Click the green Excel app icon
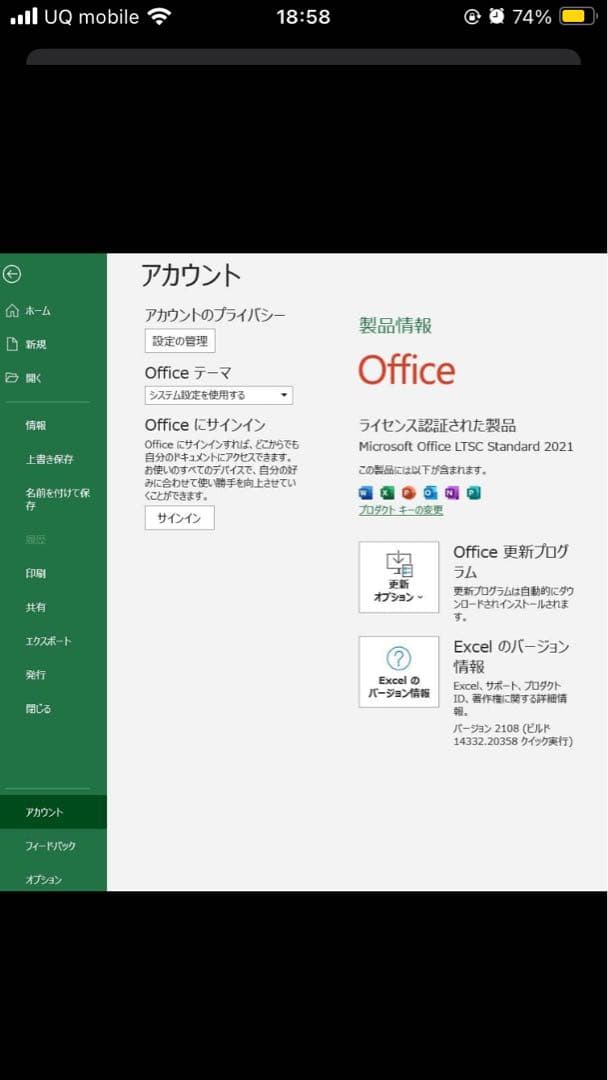Viewport: 608px width, 1080px height. [387, 492]
